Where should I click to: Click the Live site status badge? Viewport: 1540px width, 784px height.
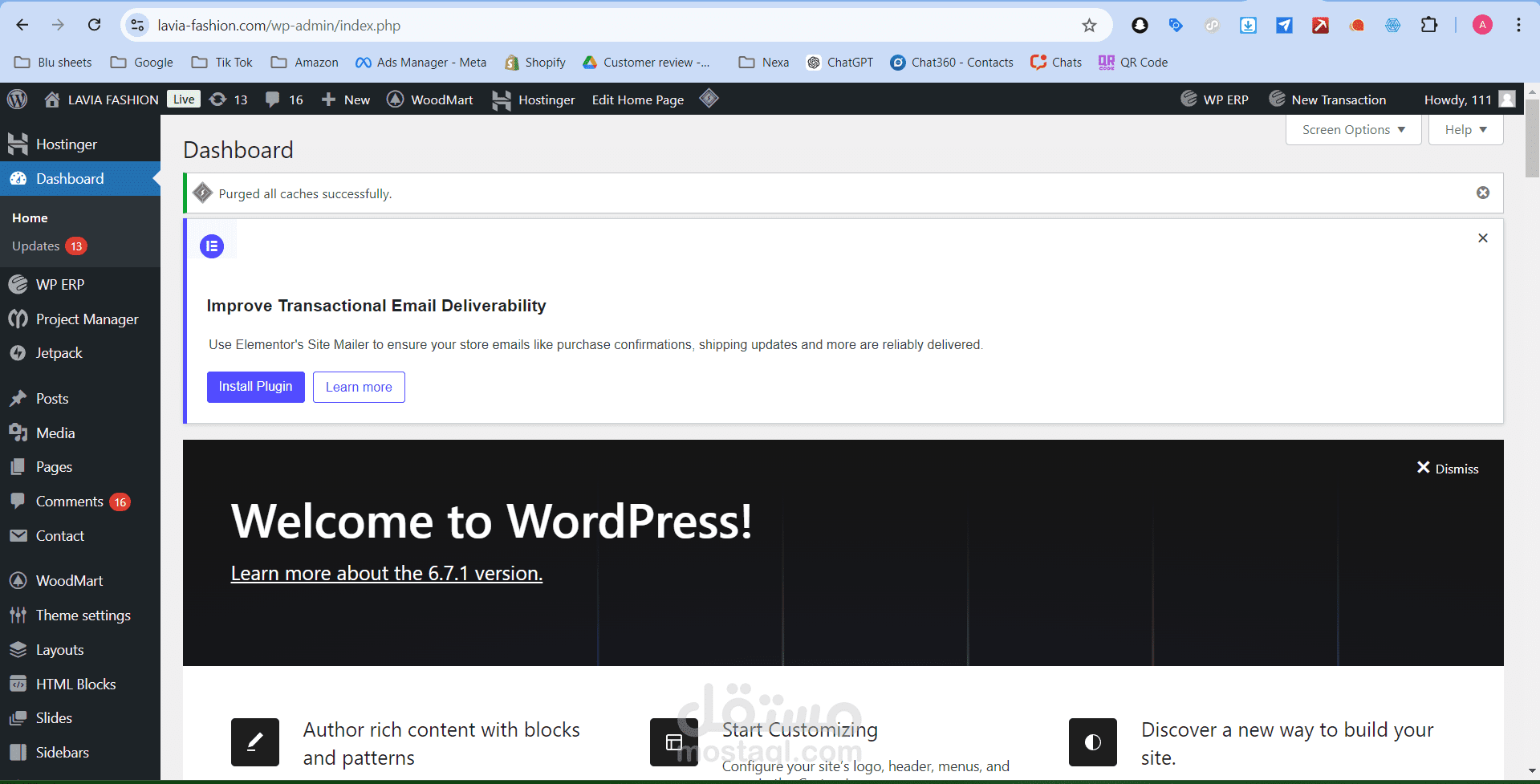pyautogui.click(x=184, y=100)
